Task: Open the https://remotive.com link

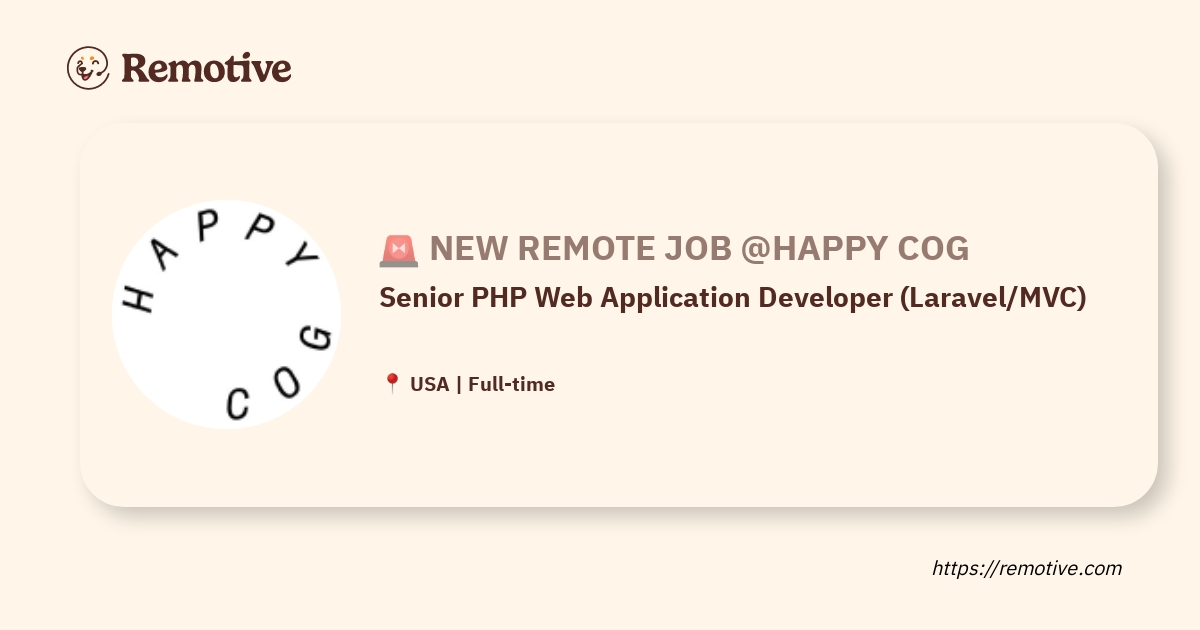Action: pyautogui.click(x=1027, y=568)
